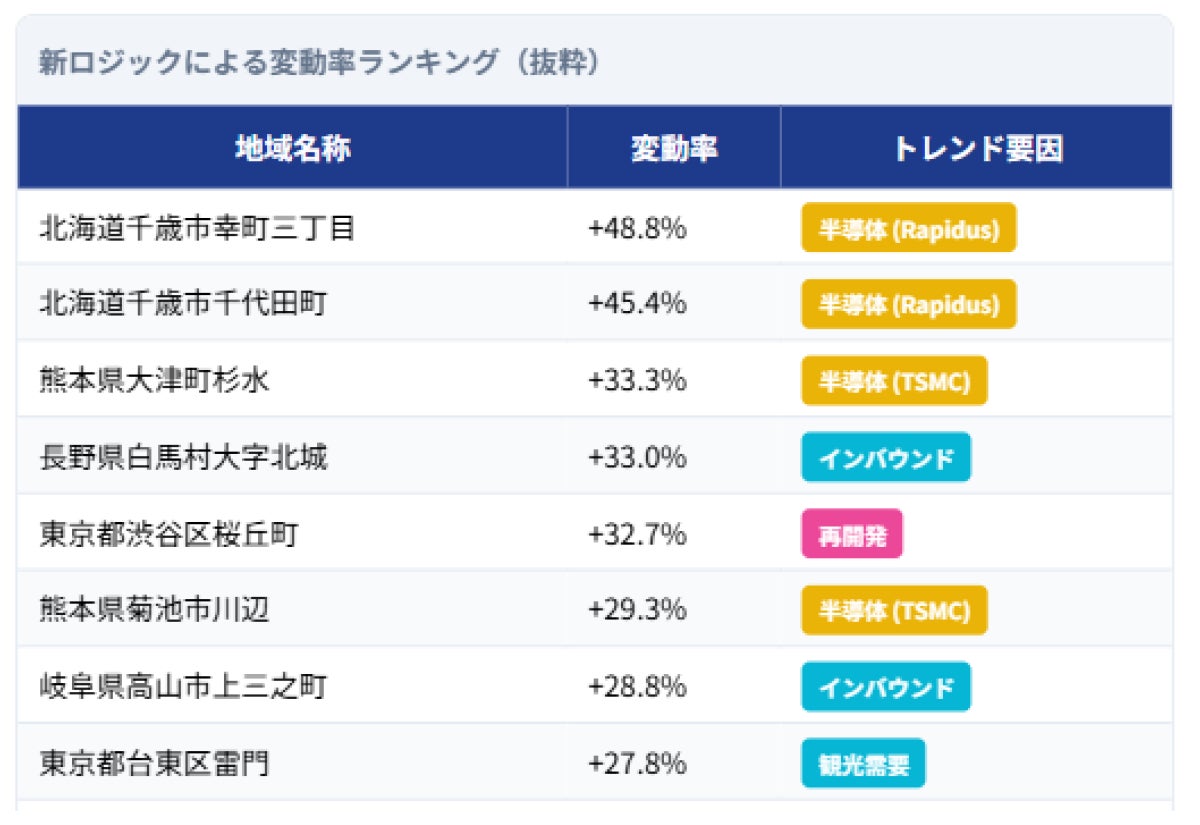The image size is (1200, 825).
Task: Select 東京都台東区雷門 row name
Action: coord(154,764)
